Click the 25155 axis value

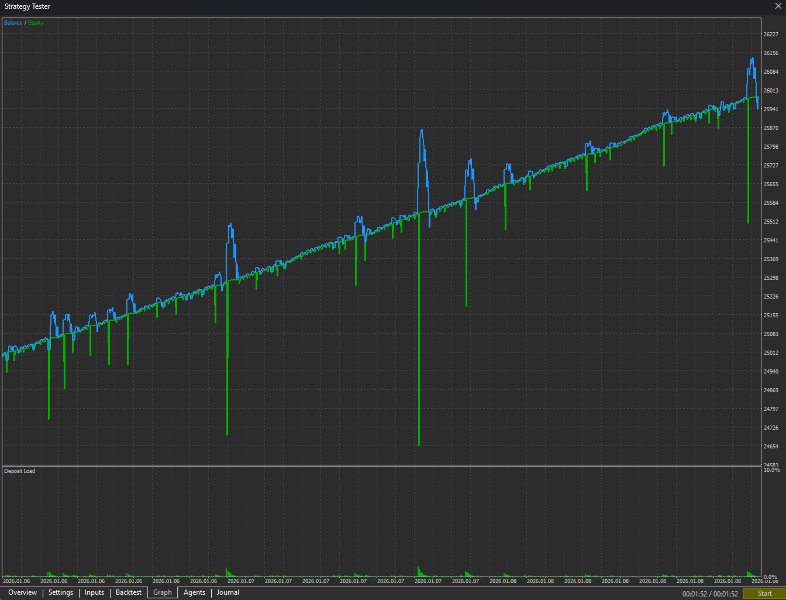pyautogui.click(x=771, y=315)
